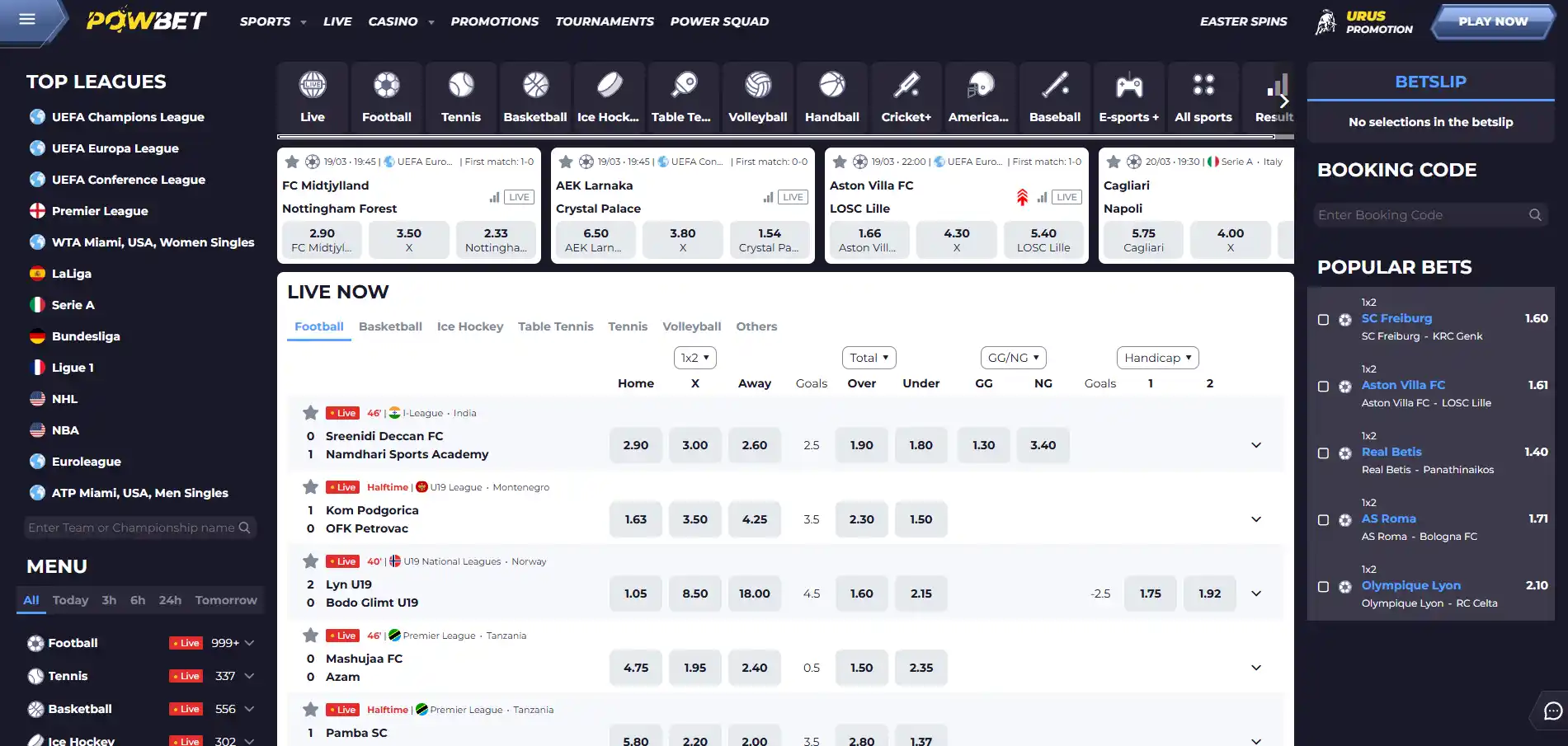1568x746 pixels.
Task: Select the Cricket+ sport icon
Action: 906,96
